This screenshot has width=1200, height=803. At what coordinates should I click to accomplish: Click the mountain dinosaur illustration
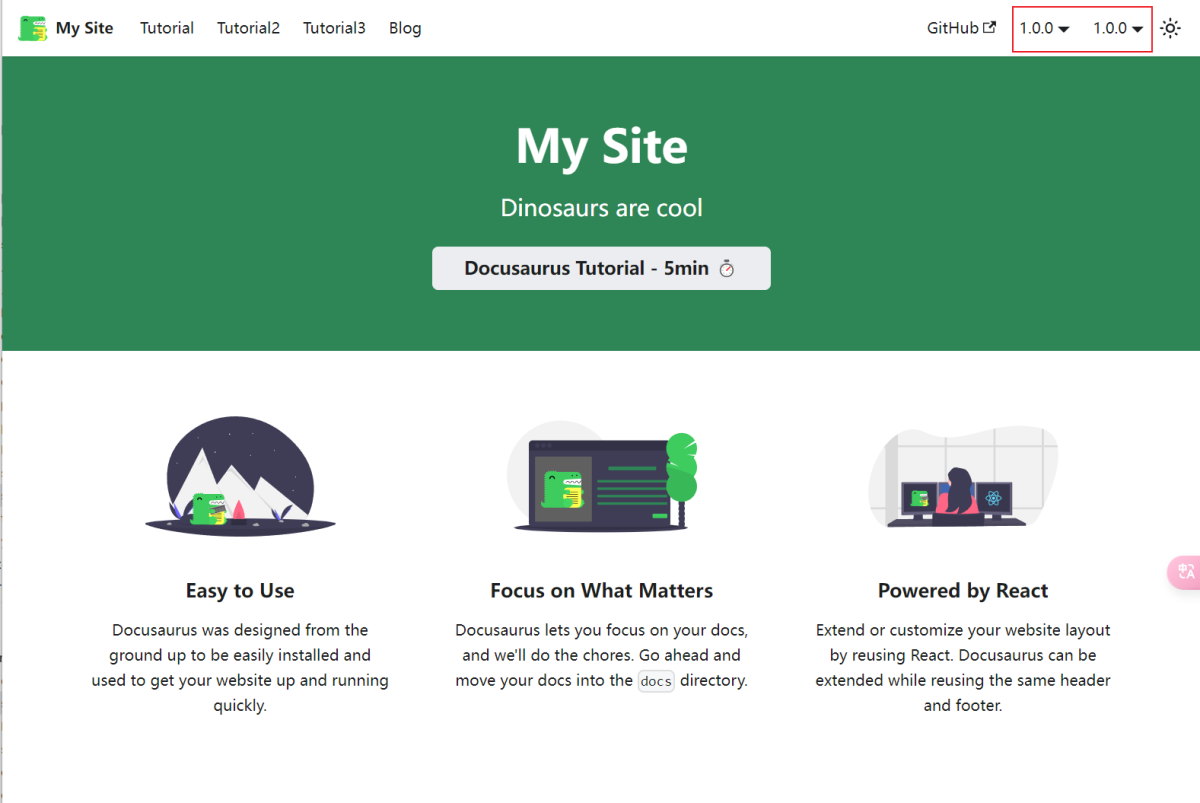240,477
